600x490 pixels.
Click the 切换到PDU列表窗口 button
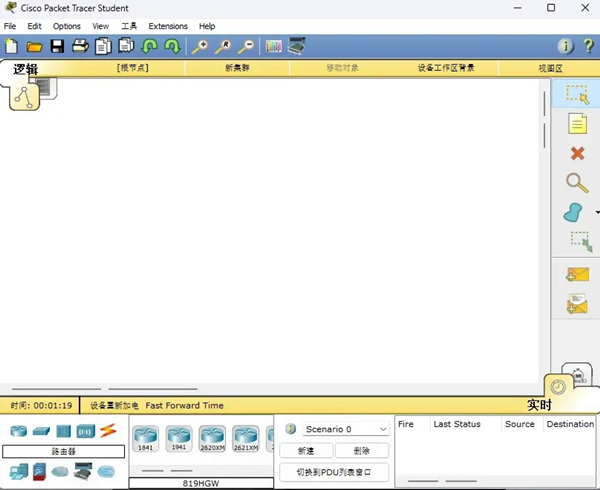pyautogui.click(x=333, y=472)
